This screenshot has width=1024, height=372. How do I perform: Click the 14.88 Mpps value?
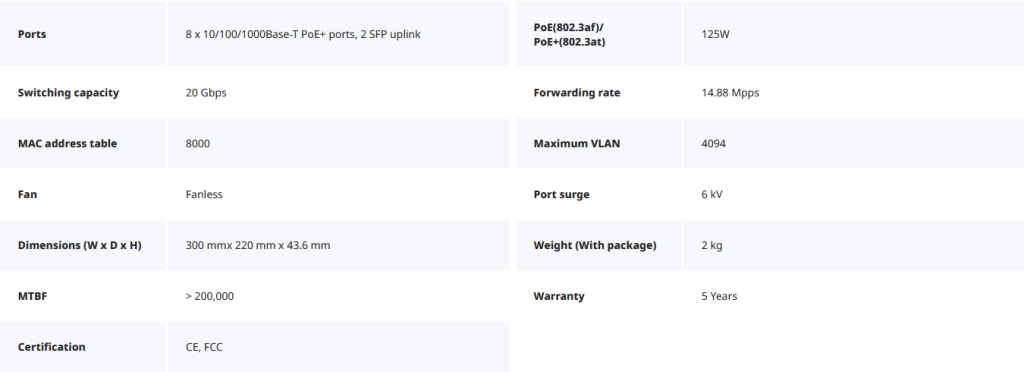click(730, 93)
